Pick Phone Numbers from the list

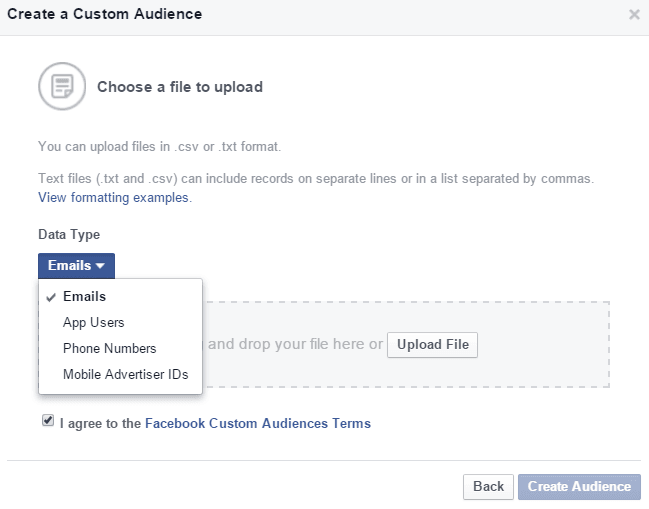pyautogui.click(x=120, y=348)
